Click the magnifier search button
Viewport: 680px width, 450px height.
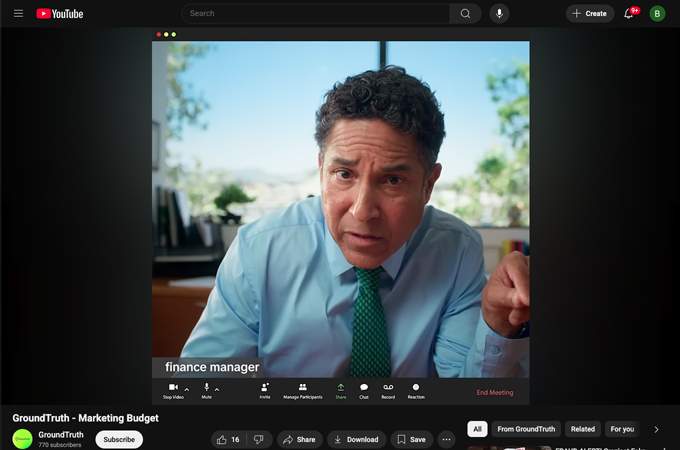(465, 13)
